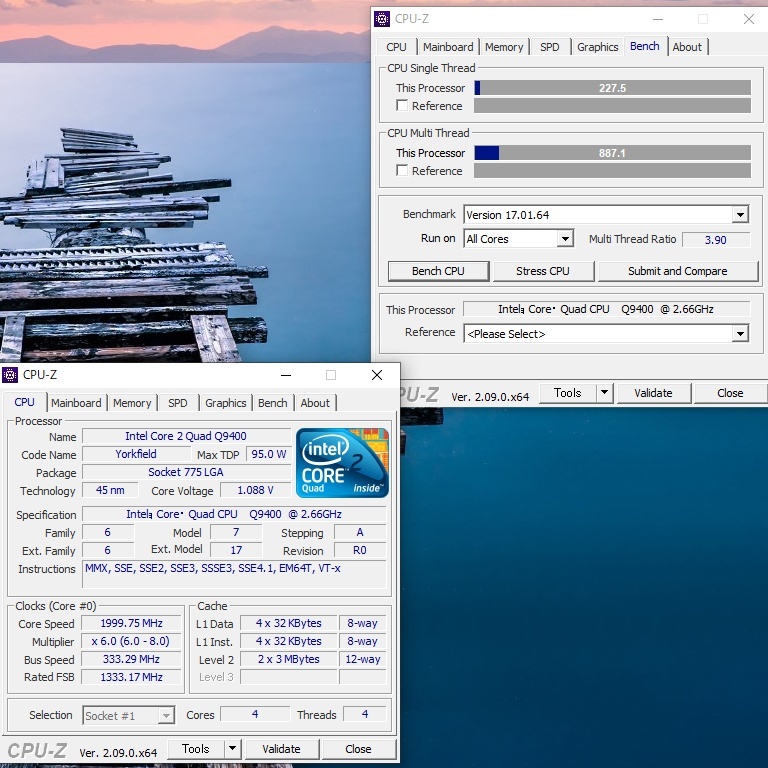Click the CPU-Z app icon in the Bench window title bar

tap(382, 19)
